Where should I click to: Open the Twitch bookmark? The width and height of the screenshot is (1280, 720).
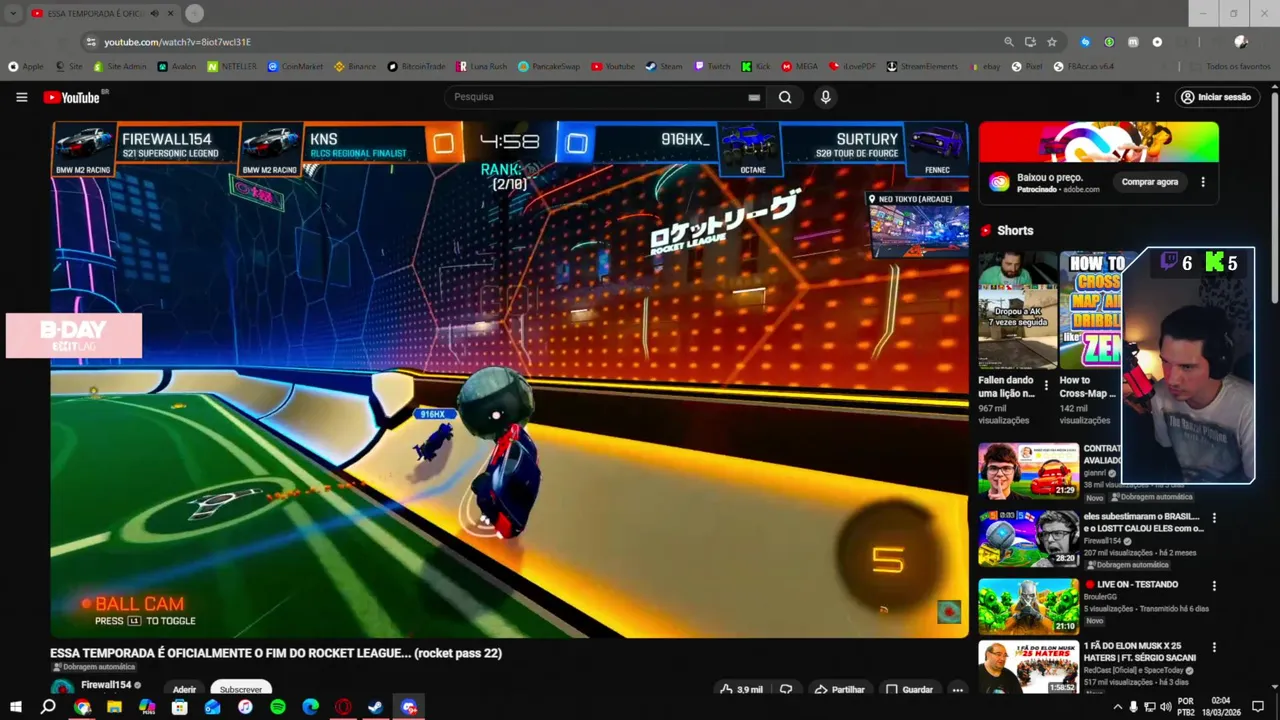(713, 66)
